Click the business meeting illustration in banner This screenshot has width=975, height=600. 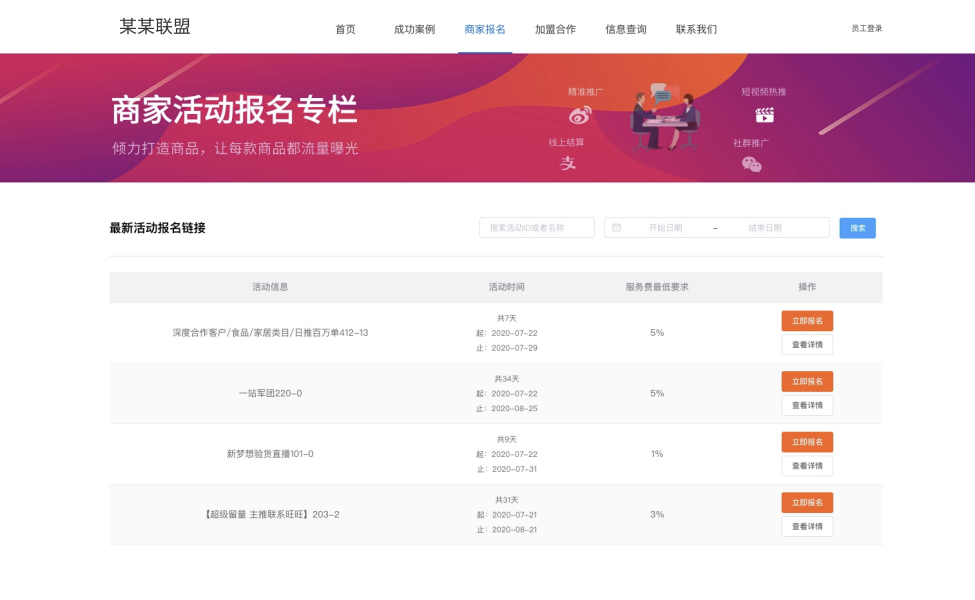(x=665, y=117)
